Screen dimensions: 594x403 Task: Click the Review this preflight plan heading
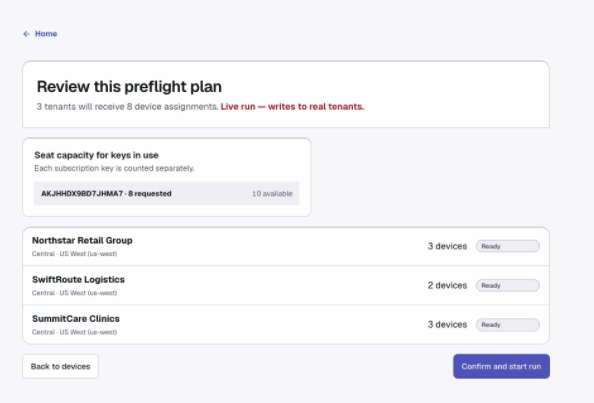(129, 87)
